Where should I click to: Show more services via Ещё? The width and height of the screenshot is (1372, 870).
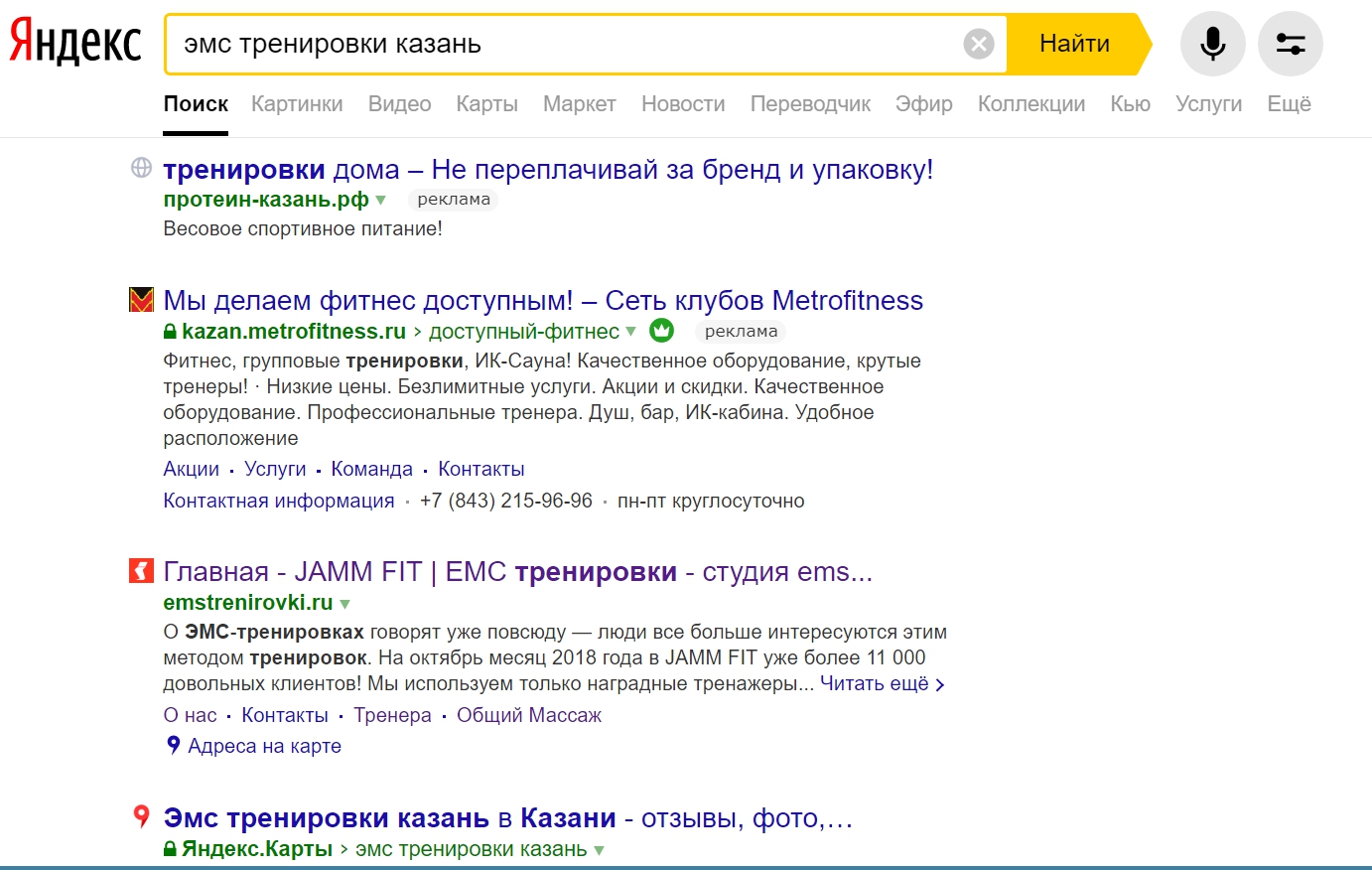click(x=1289, y=104)
